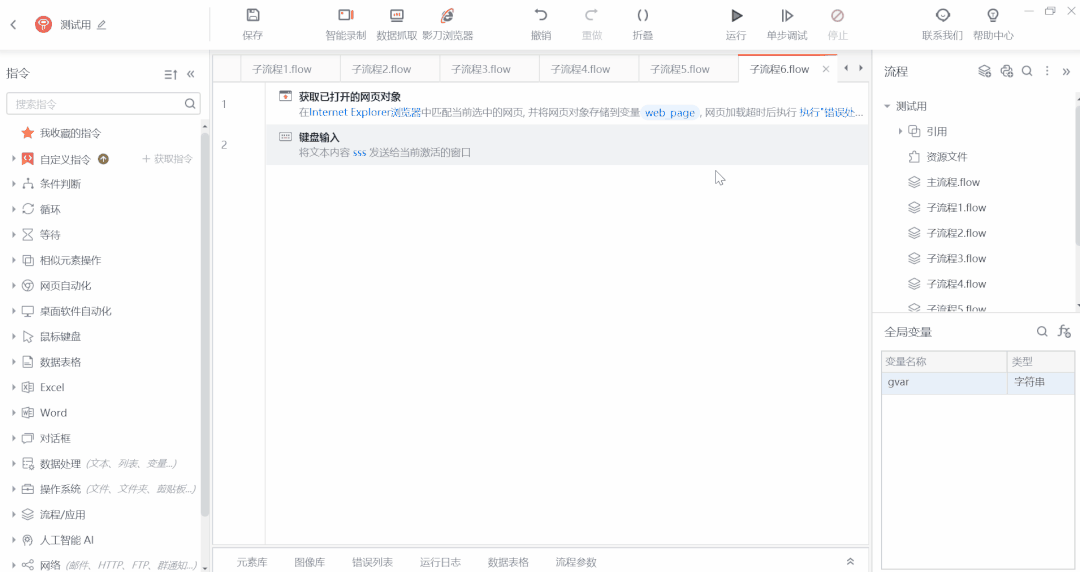Expand 桌面软件自动化 category
The image size is (1080, 572).
[13, 311]
